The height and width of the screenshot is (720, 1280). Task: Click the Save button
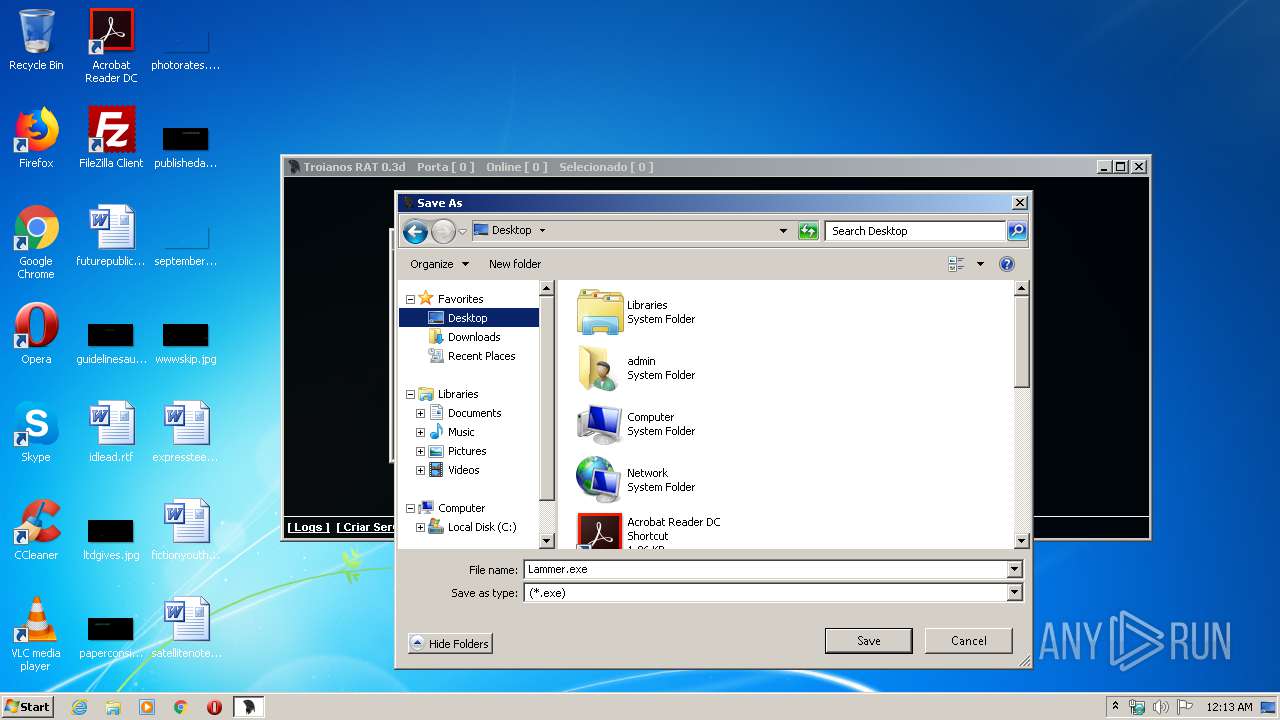(868, 641)
